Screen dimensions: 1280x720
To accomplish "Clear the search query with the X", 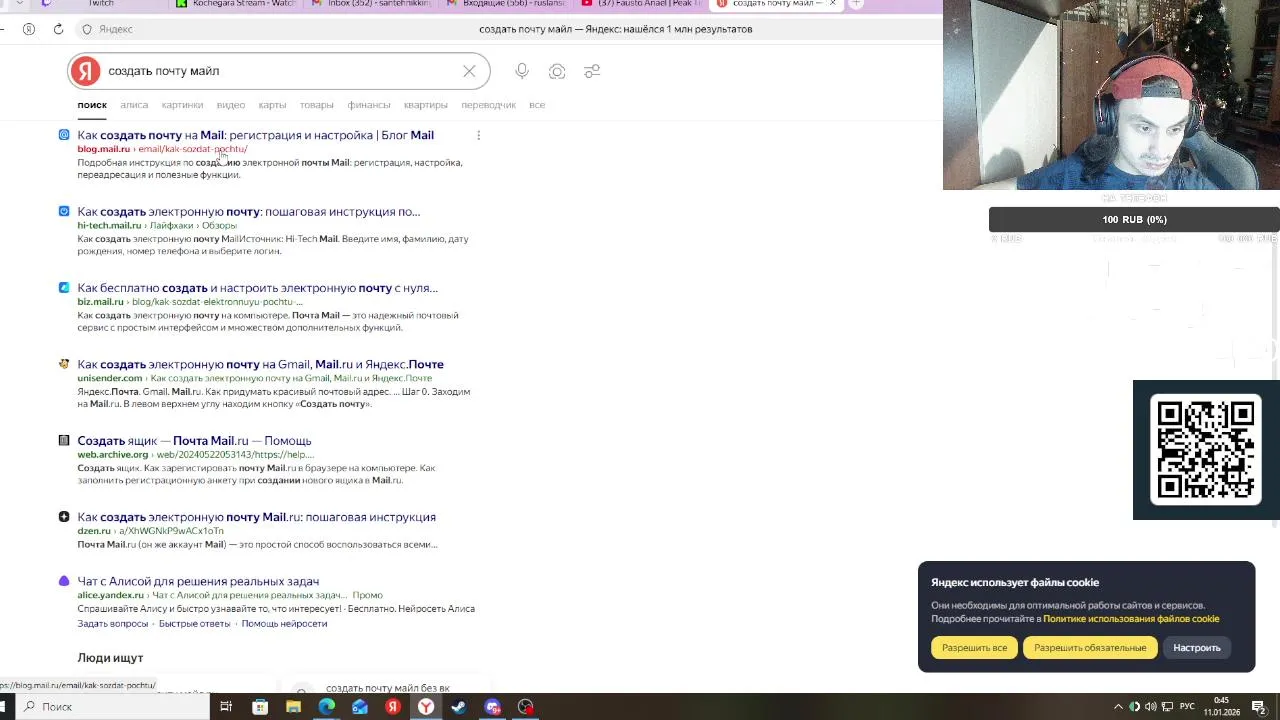I will [469, 71].
